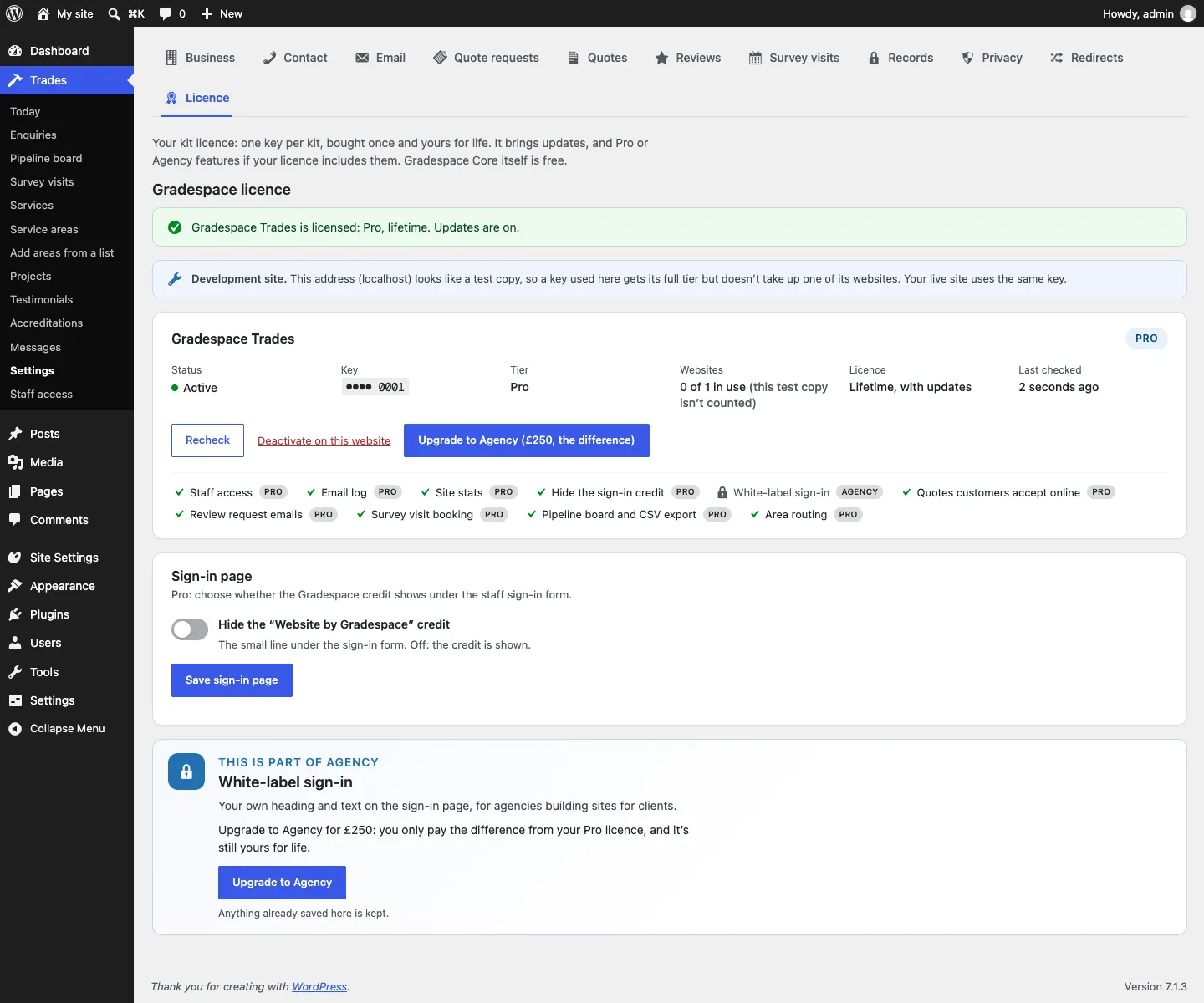Open the Users icon in sidebar
Screen dimensions: 1204x1003
tap(15, 643)
